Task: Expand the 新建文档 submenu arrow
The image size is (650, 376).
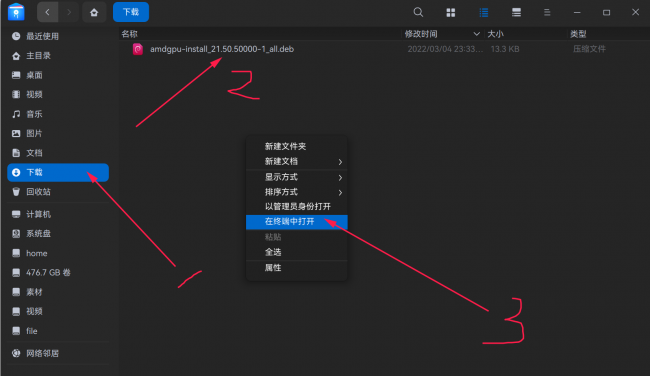Action: coord(340,162)
